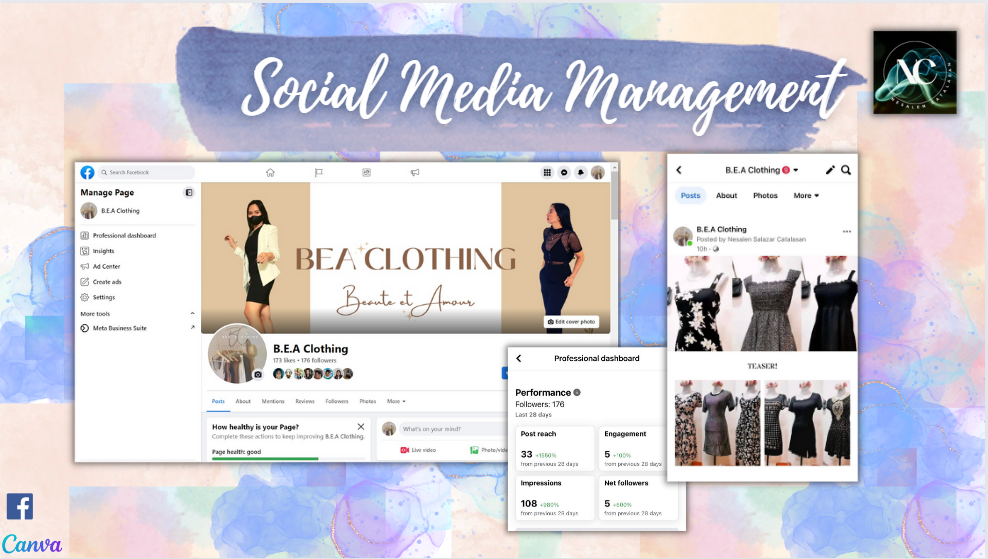Screen dimensions: 988x559
Task: Open the Post reach stat card
Action: [554, 448]
